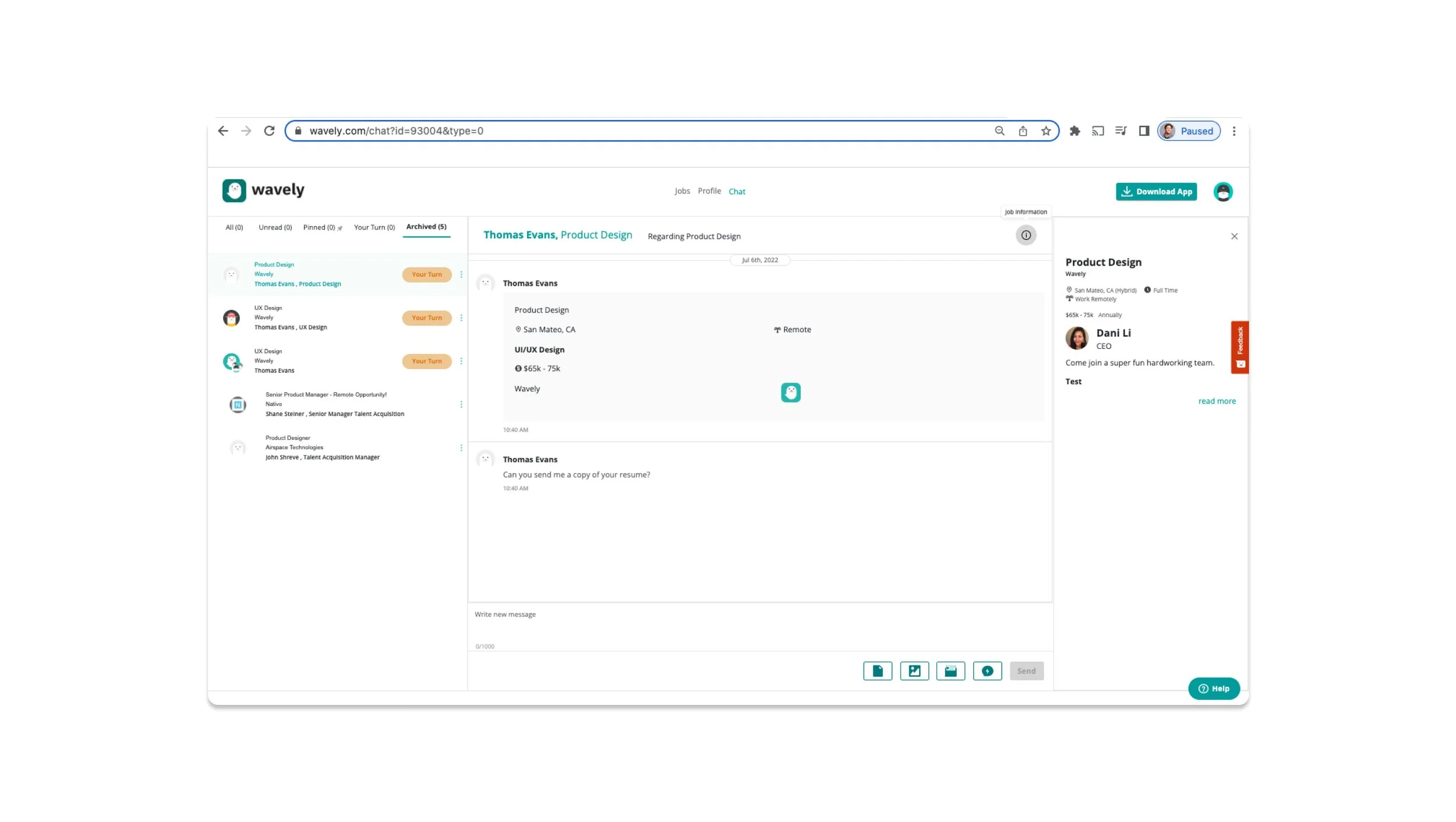Click Your Turn badge on Product Design chat
Image resolution: width=1456 pixels, height=822 pixels.
tap(427, 274)
